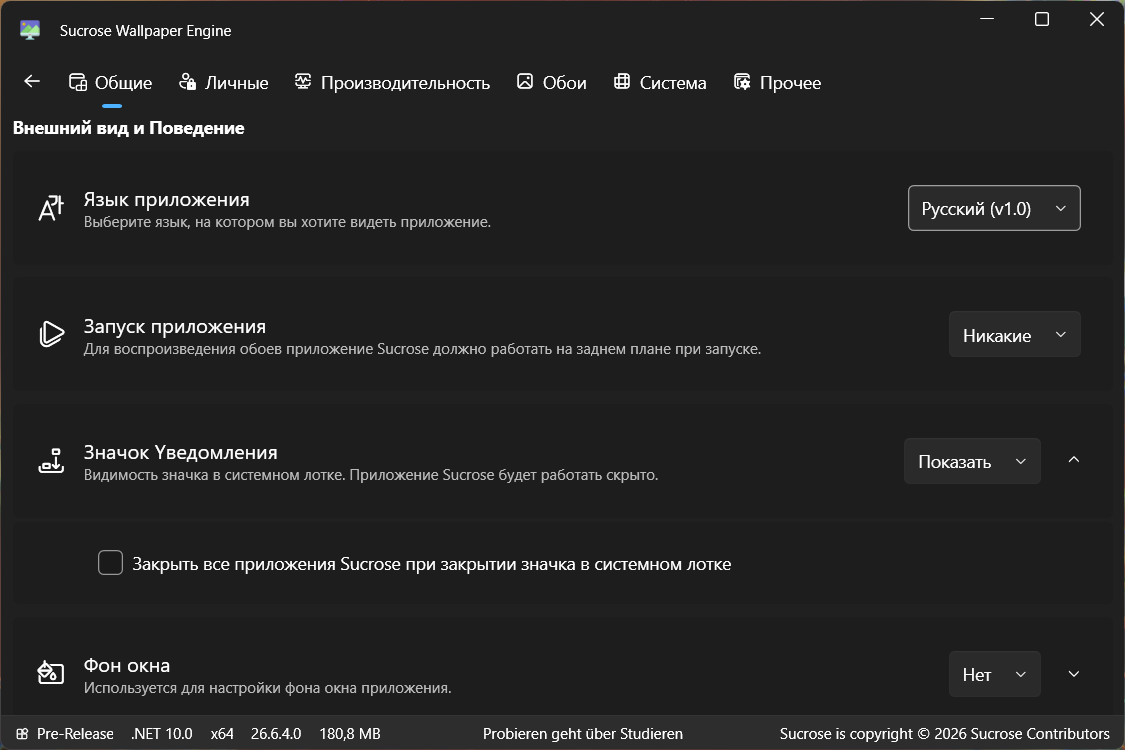
Task: Expand the Фон окна section
Action: pos(1073,674)
